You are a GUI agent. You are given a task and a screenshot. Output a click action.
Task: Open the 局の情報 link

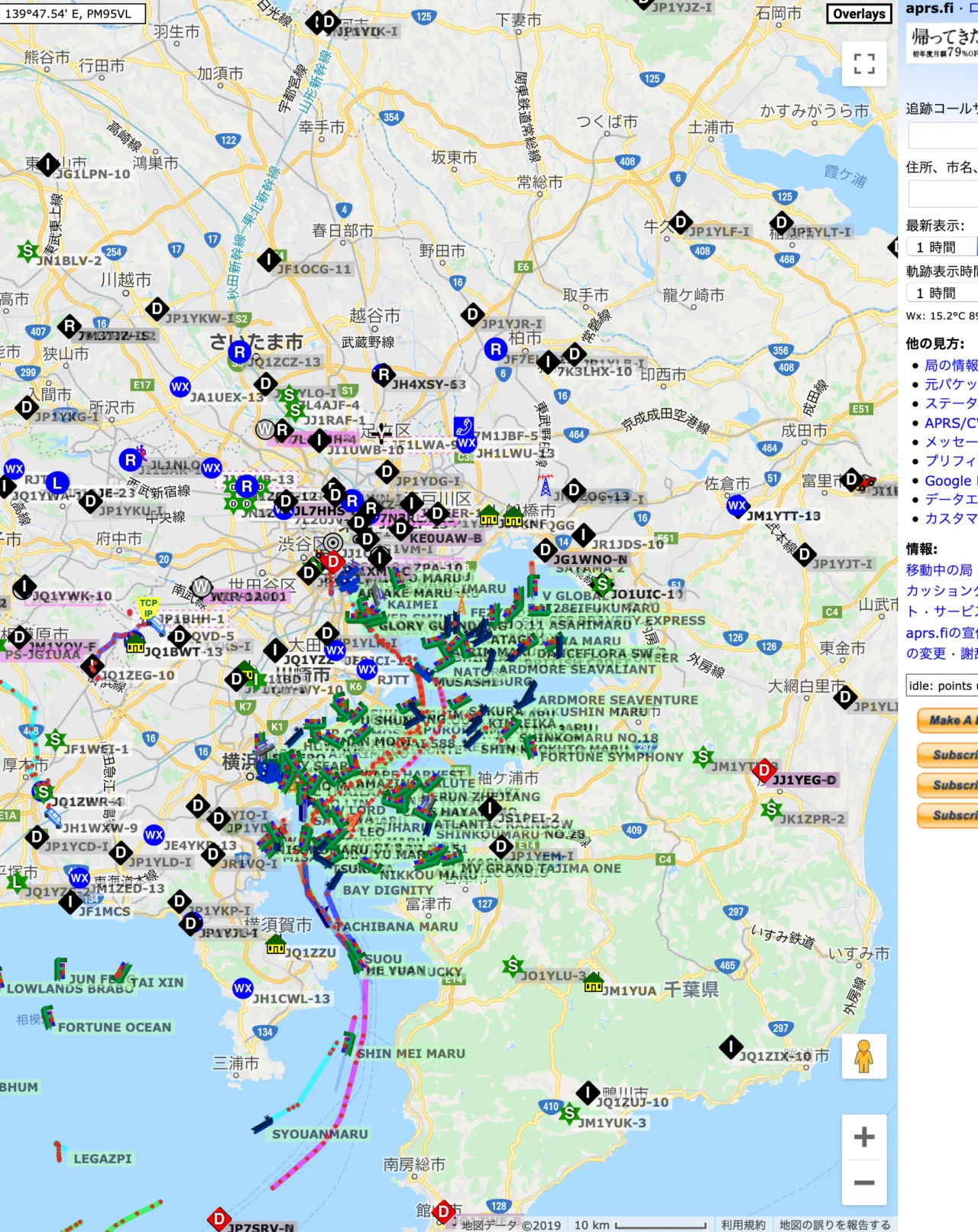click(x=950, y=365)
